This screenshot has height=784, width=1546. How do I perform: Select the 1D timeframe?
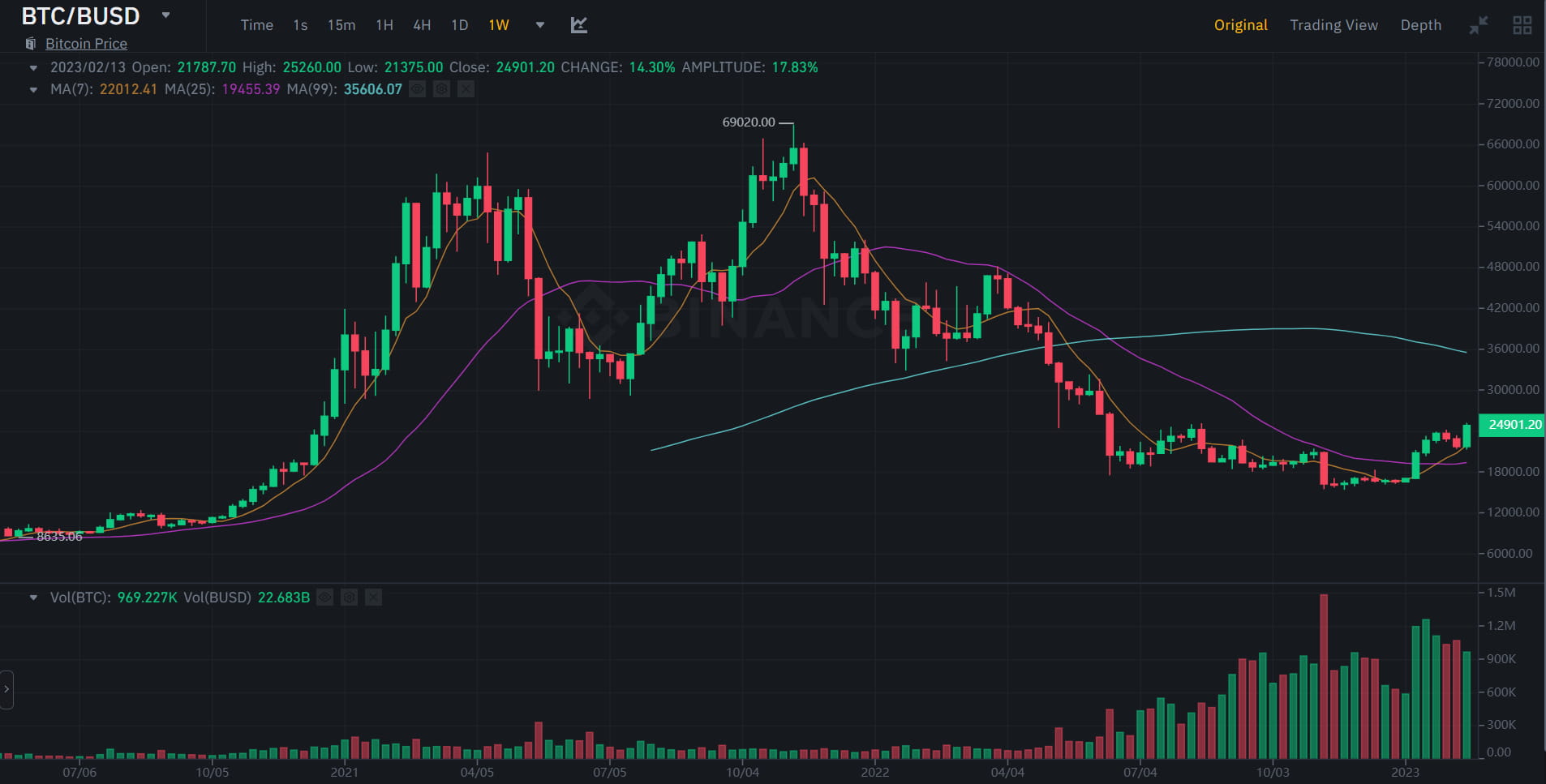[460, 25]
